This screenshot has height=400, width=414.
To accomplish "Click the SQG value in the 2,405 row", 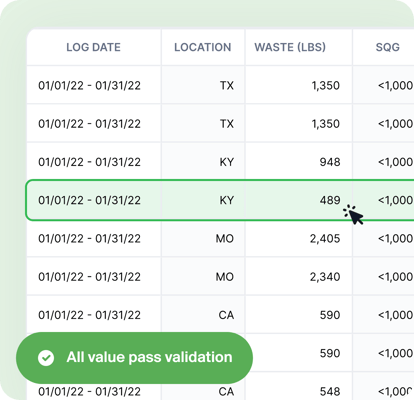I will 396,239.
